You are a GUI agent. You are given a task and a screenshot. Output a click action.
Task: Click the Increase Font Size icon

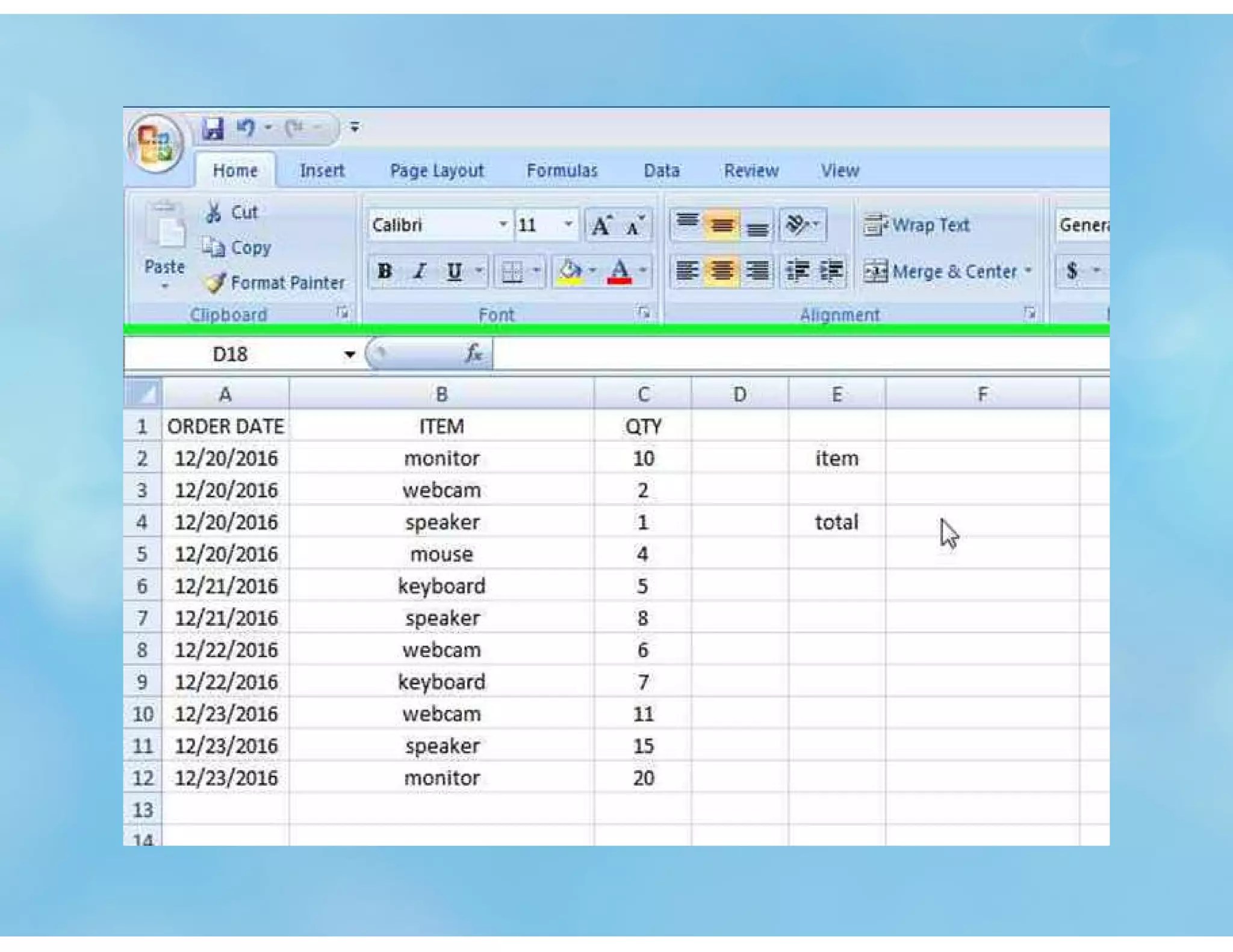(601, 226)
